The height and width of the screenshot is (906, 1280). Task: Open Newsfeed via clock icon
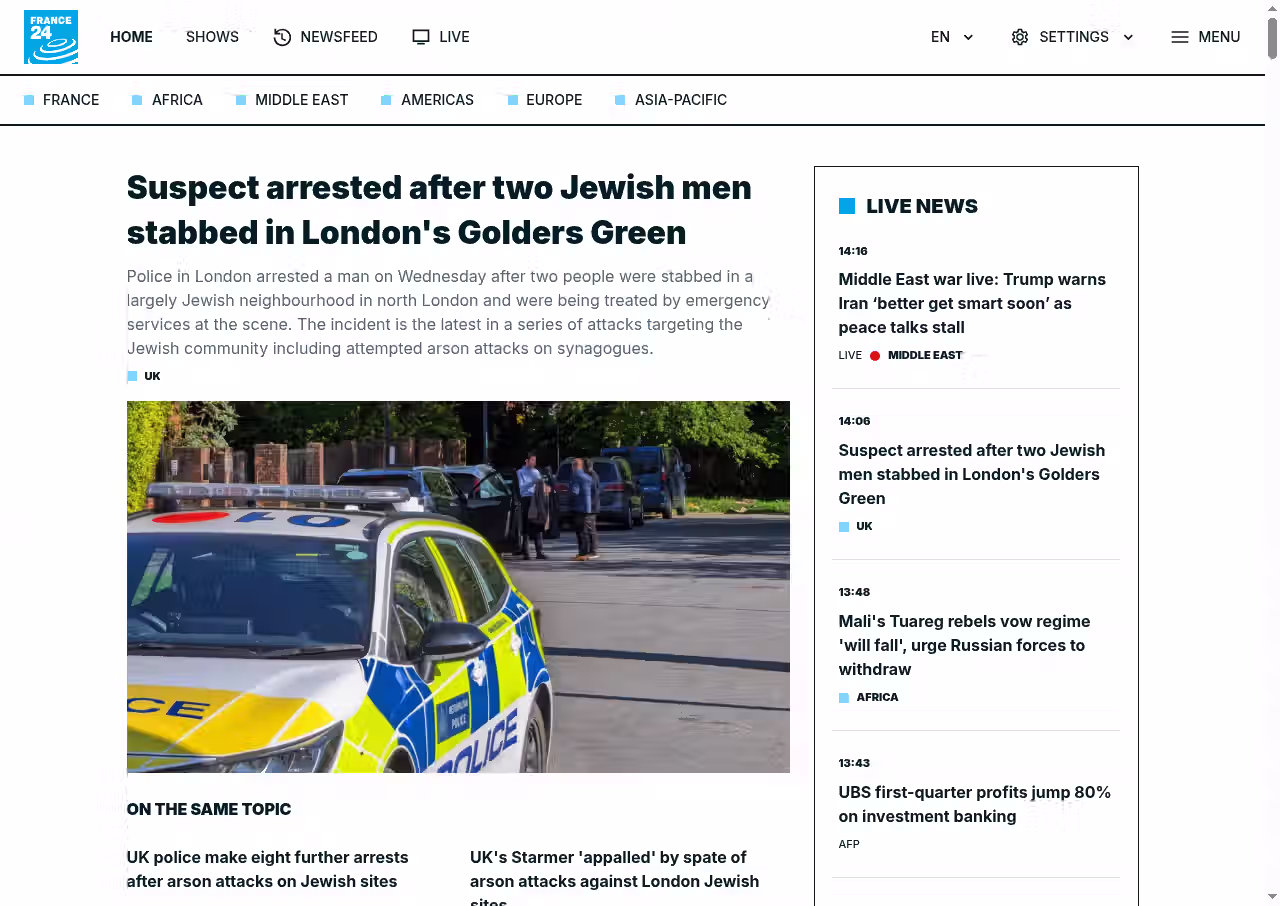282,37
